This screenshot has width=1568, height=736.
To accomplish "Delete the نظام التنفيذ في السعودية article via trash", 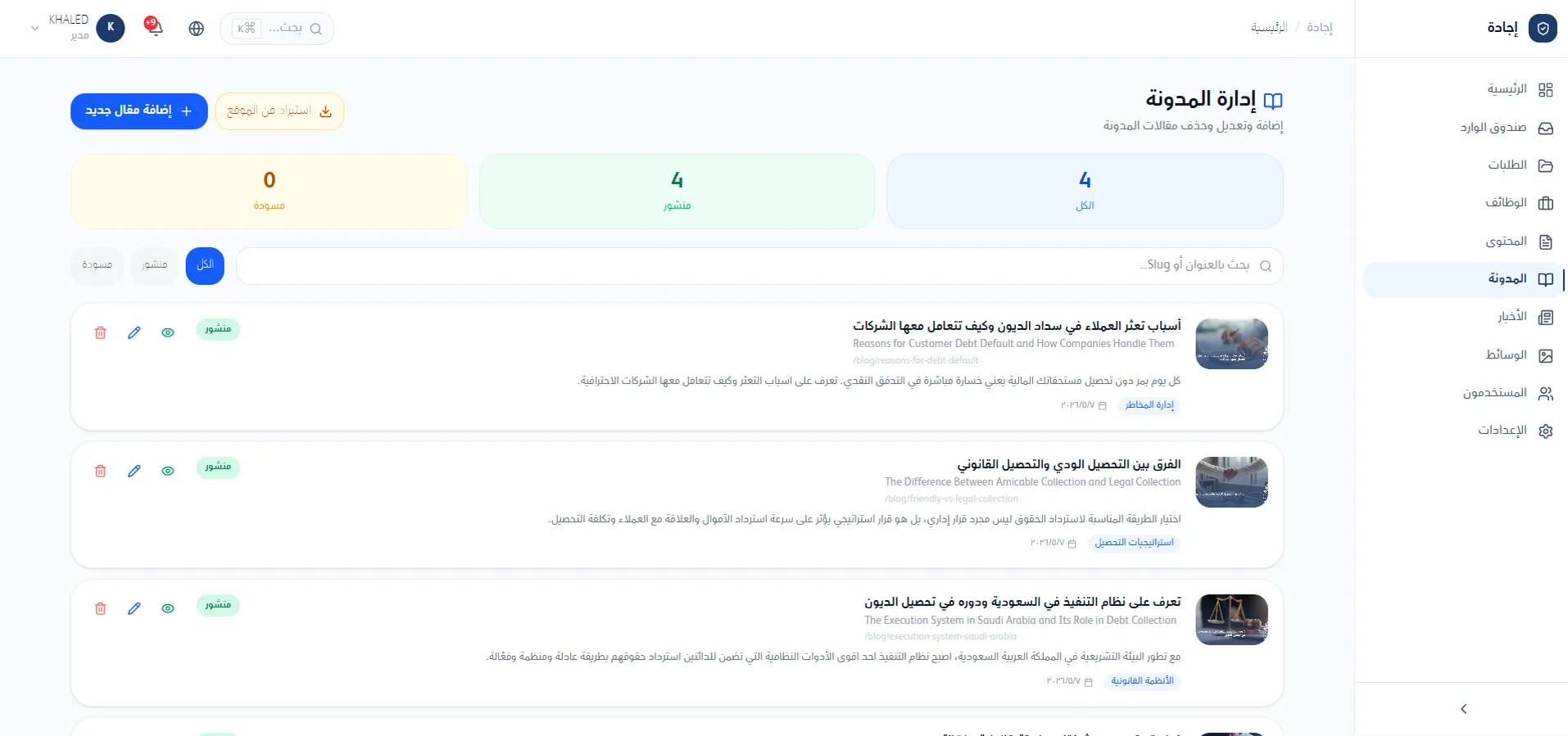I will (x=101, y=608).
